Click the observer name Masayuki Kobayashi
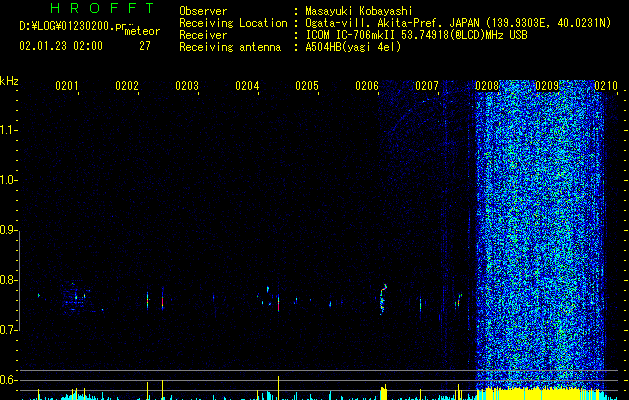 (359, 11)
